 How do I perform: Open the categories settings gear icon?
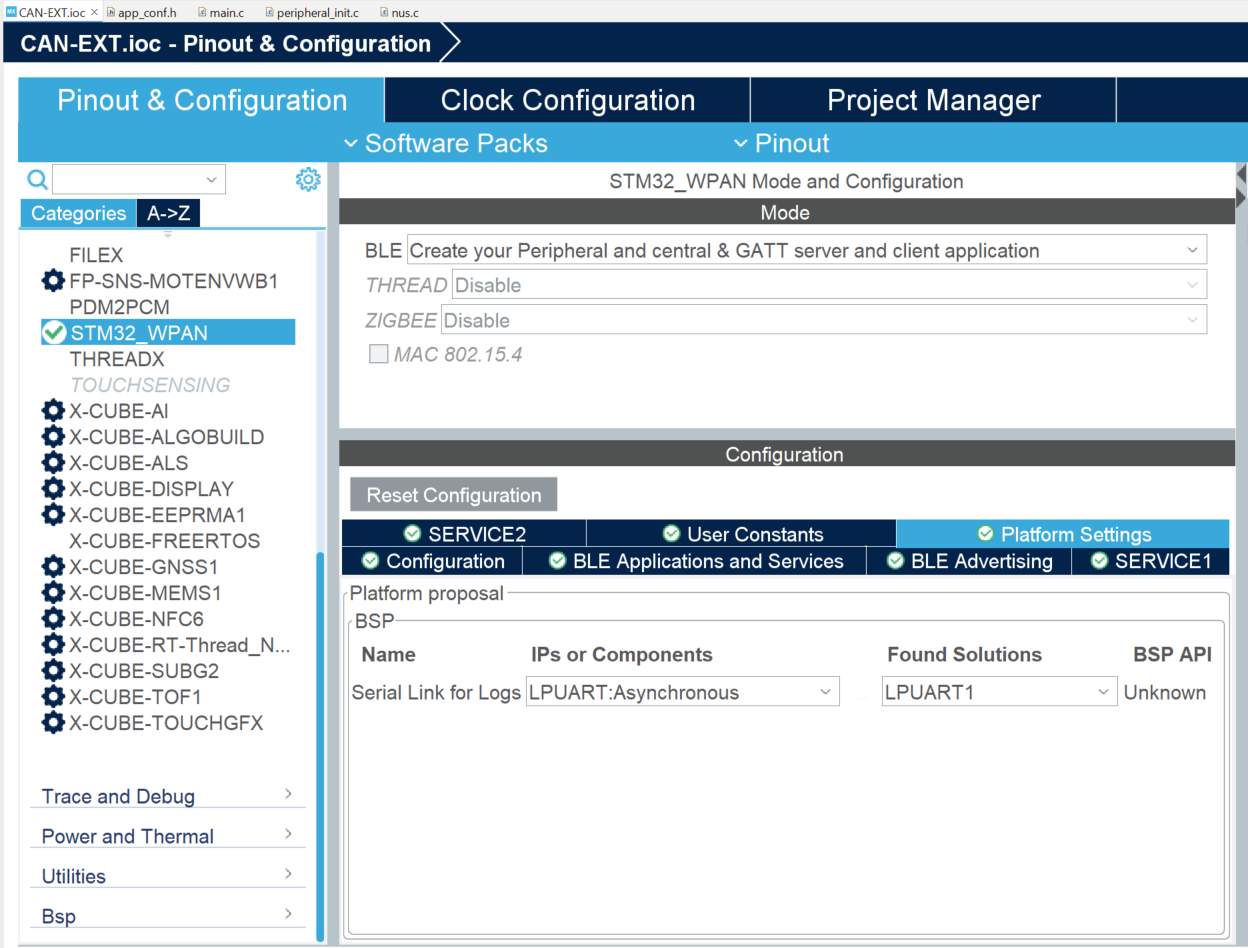(308, 179)
